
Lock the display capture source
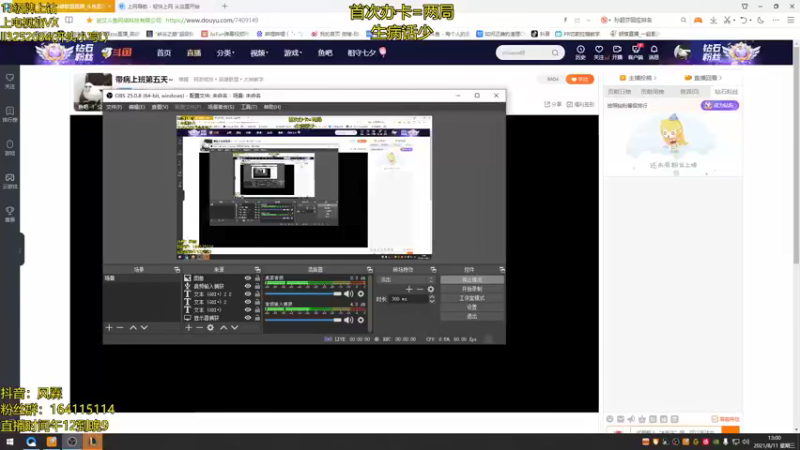click(257, 317)
